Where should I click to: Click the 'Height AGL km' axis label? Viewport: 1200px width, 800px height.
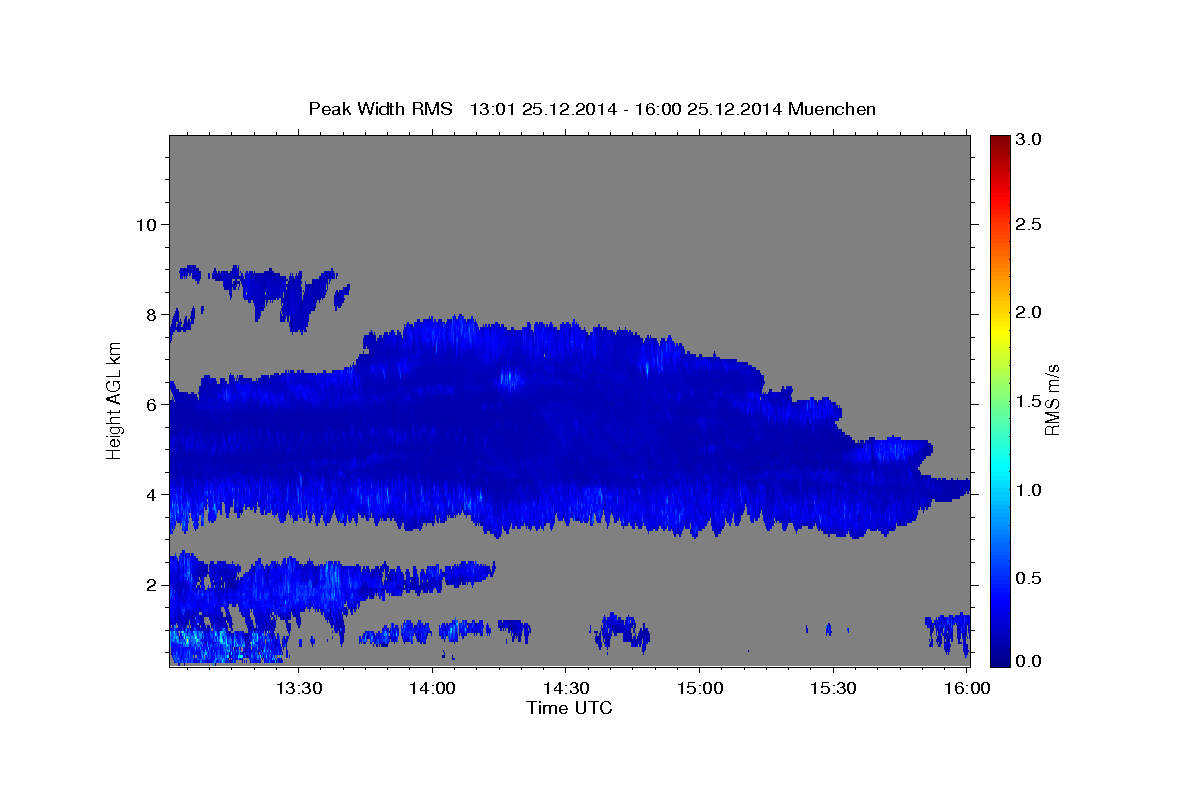click(114, 400)
